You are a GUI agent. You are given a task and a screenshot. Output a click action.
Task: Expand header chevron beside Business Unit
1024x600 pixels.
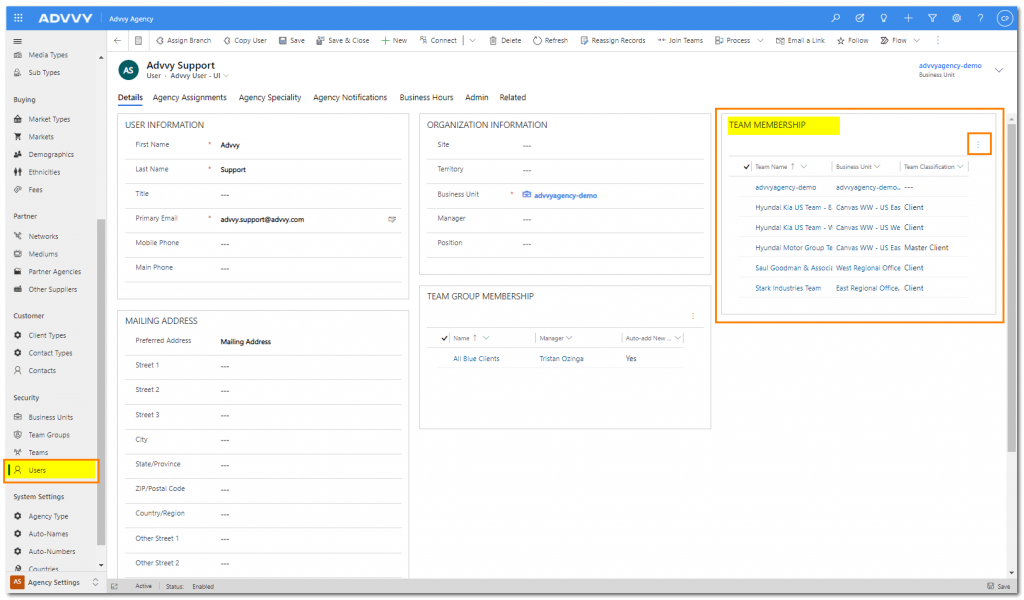pyautogui.click(x=998, y=69)
